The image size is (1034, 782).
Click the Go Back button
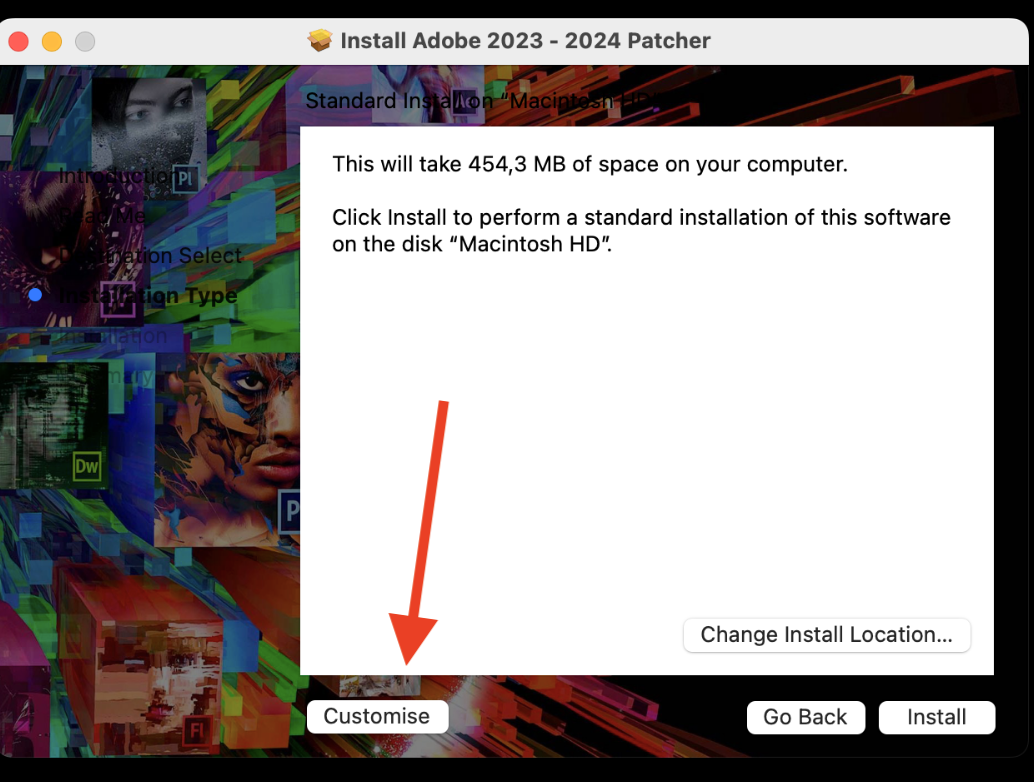(x=805, y=717)
